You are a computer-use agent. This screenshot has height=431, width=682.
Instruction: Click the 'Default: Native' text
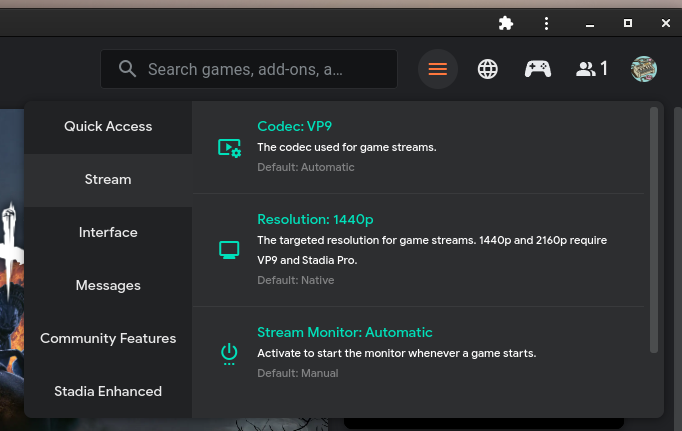[x=296, y=281]
